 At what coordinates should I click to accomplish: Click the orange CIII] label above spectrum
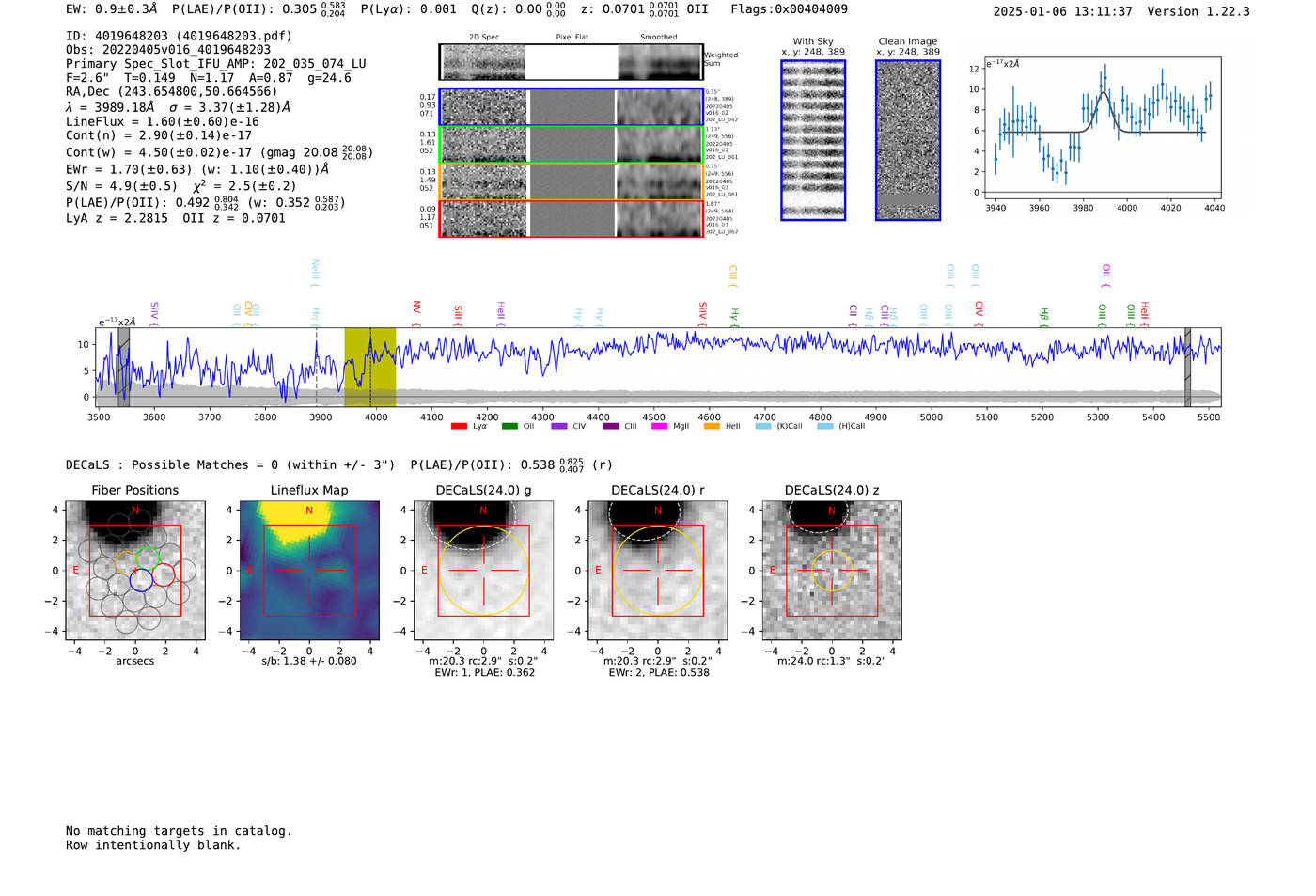click(x=732, y=275)
